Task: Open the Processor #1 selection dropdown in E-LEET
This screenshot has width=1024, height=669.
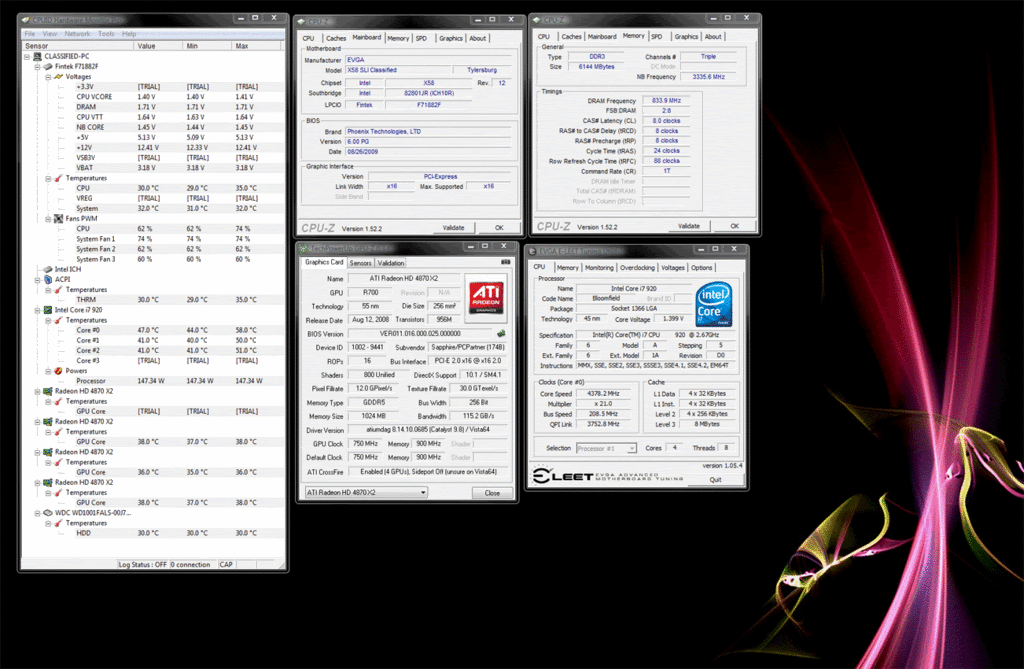Action: 632,448
